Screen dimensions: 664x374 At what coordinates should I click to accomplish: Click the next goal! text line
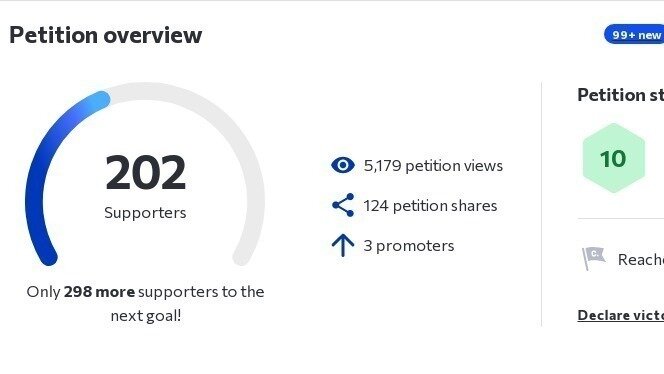pos(146,316)
